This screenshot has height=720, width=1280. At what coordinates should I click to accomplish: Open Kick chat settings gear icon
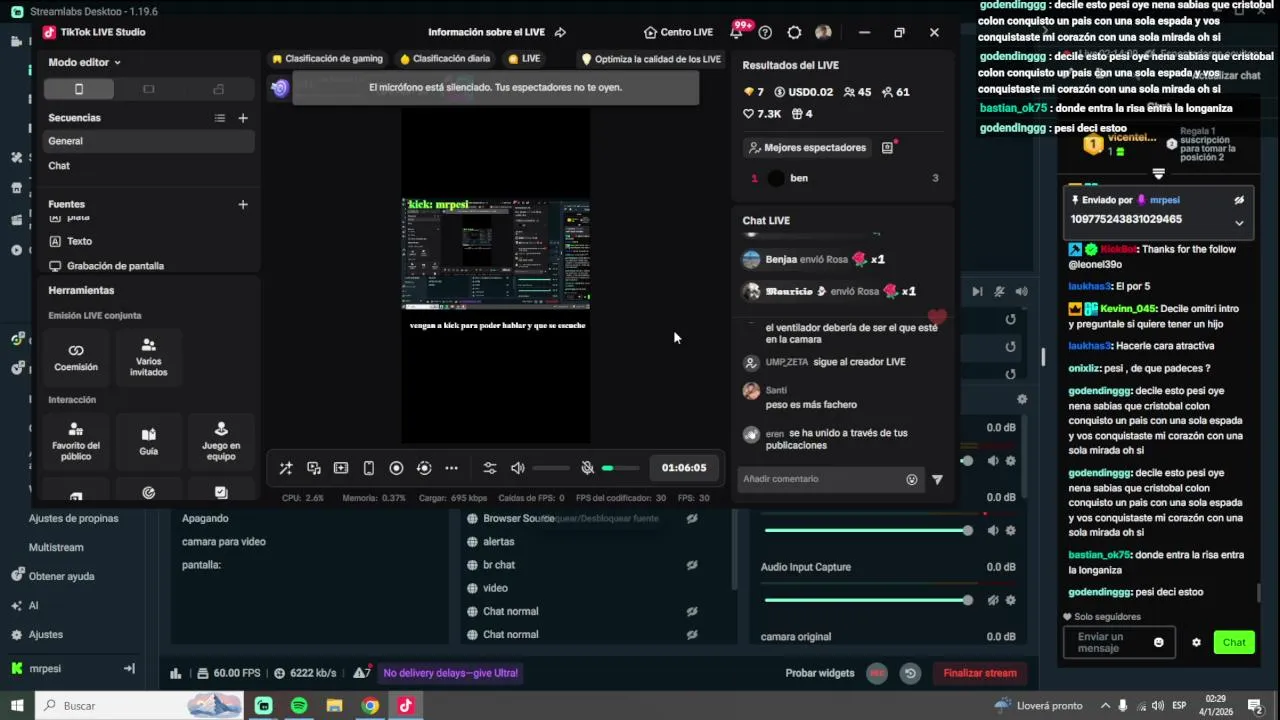tap(1196, 642)
